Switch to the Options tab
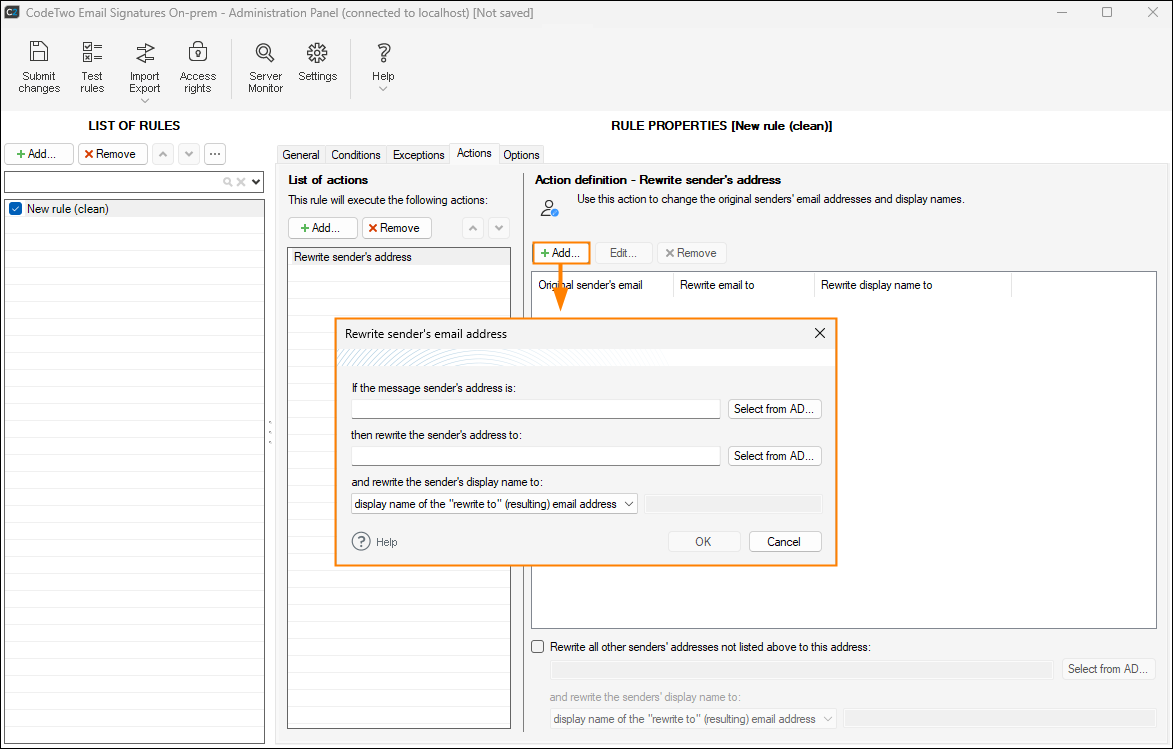This screenshot has width=1173, height=749. [521, 155]
